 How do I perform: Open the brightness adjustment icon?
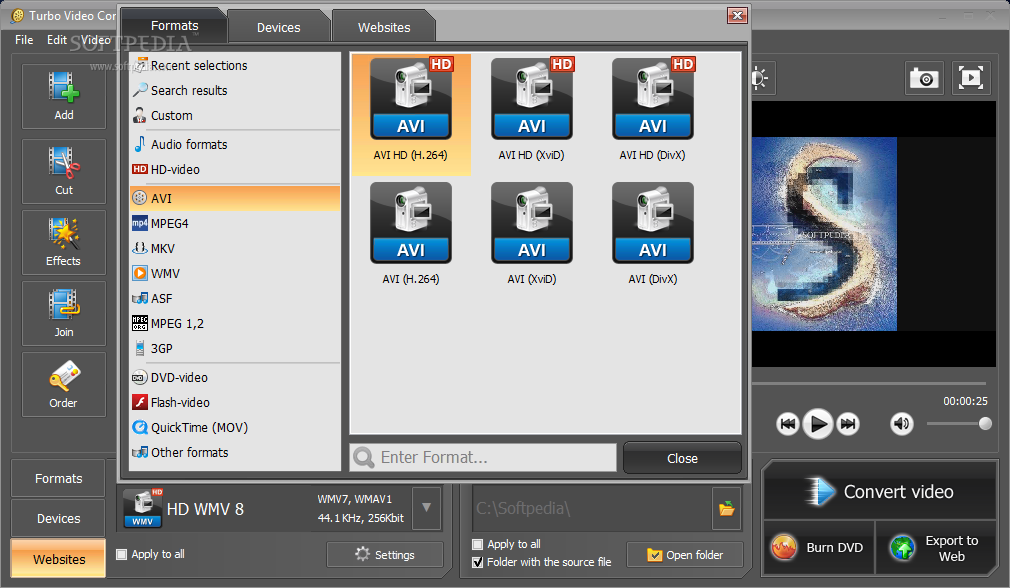pyautogui.click(x=760, y=79)
